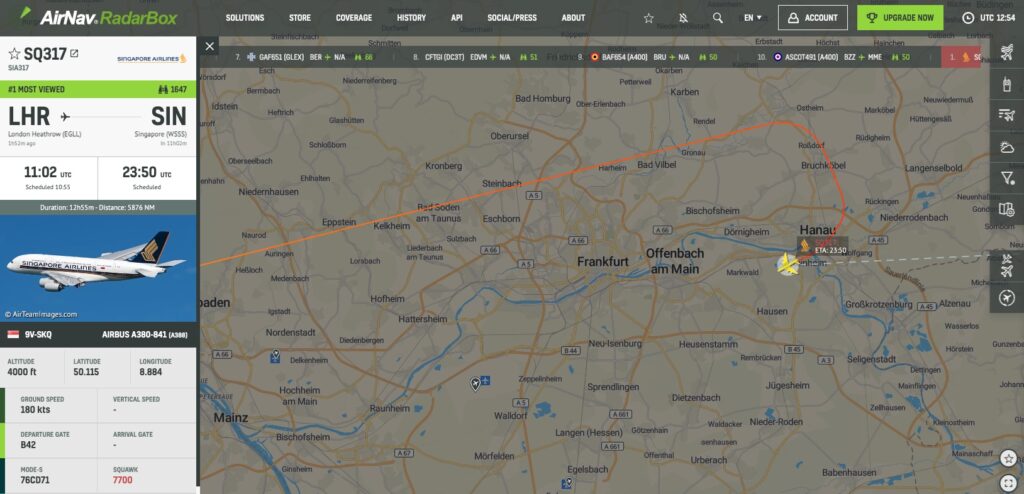
Task: Click the SIN arrival airport code
Action: (169, 117)
